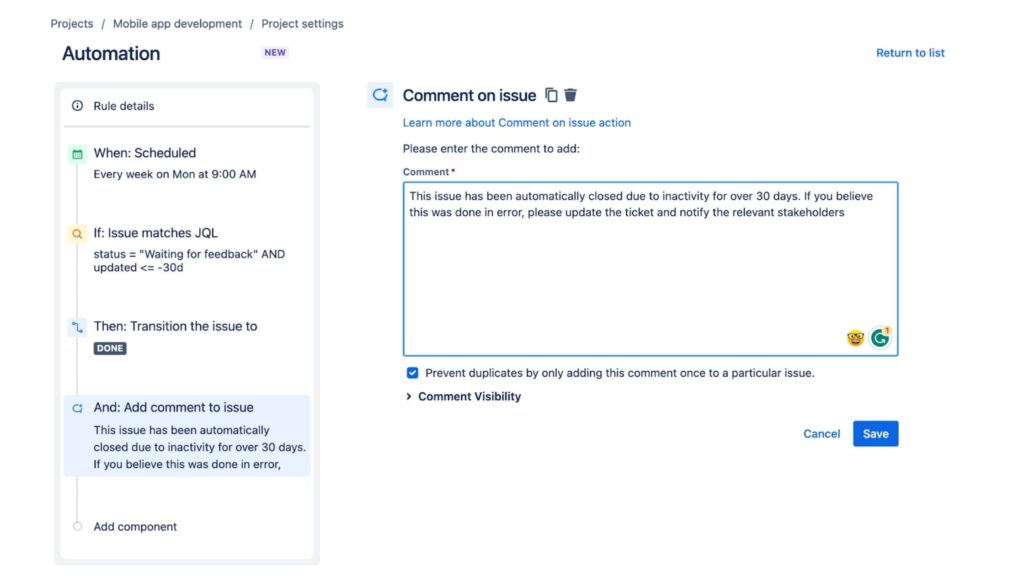This screenshot has width=1024, height=576.
Task: Delete the Comment on issue action
Action: (570, 94)
